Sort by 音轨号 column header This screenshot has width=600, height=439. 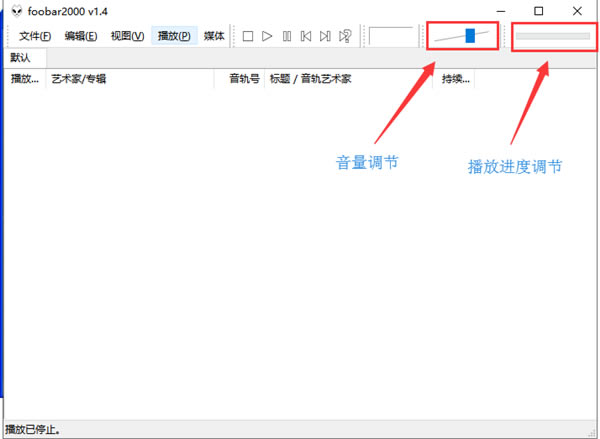(243, 79)
